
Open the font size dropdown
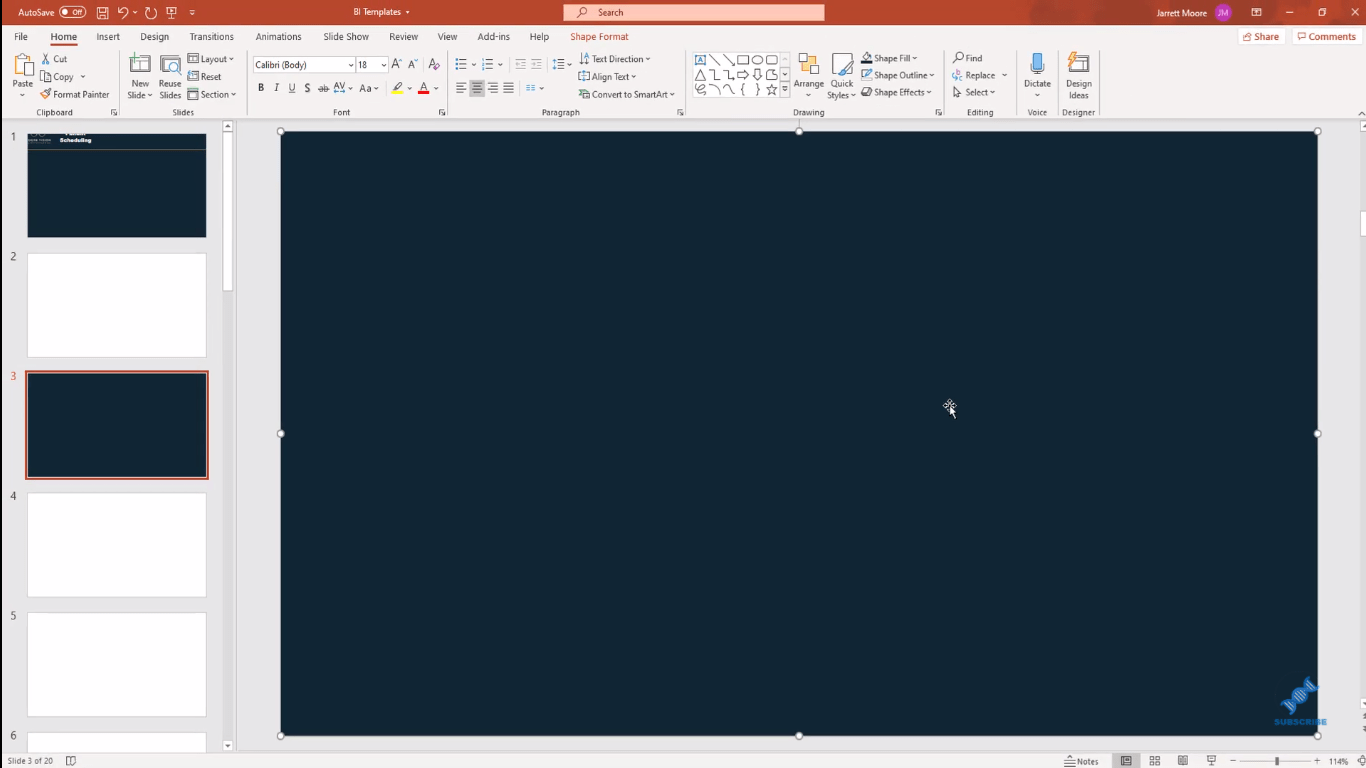(x=383, y=65)
